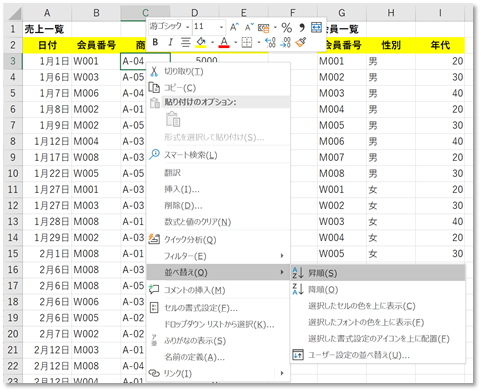Click the select-all corner of the sheet
Viewport: 482px width, 392px height.
coord(14,13)
